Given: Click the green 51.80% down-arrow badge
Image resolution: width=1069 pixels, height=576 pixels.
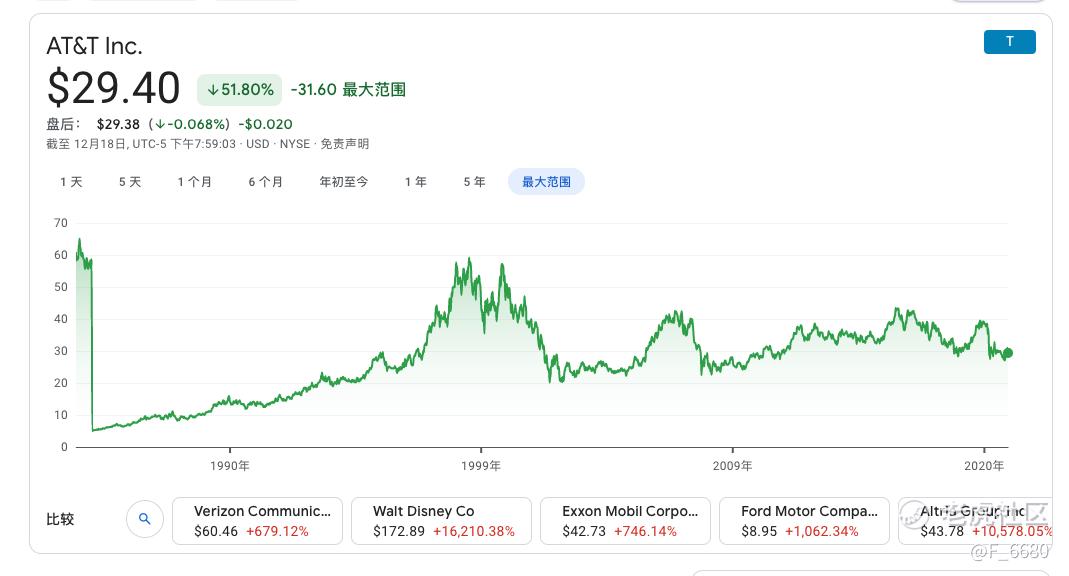Looking at the screenshot, I should click(x=240, y=89).
